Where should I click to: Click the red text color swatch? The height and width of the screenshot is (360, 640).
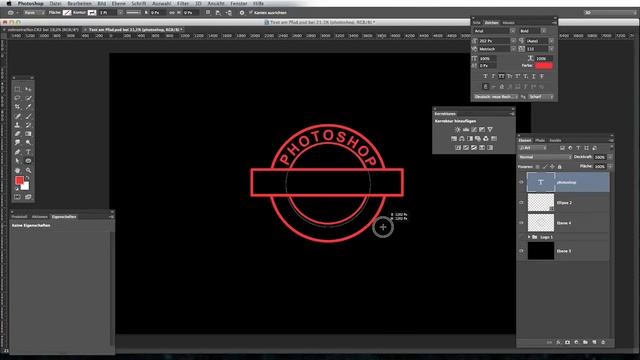click(x=543, y=66)
